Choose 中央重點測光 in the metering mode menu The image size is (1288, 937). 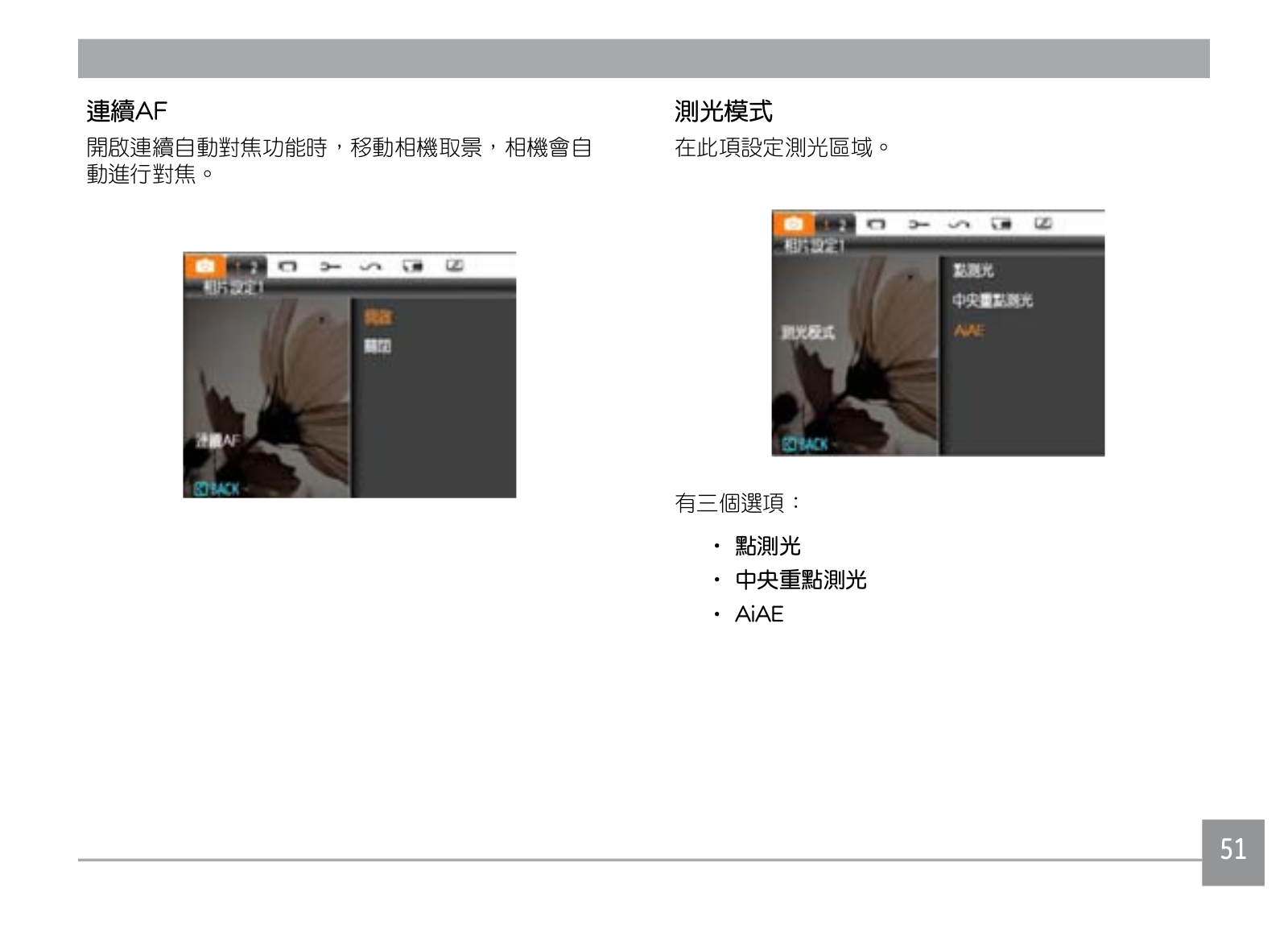[x=993, y=300]
